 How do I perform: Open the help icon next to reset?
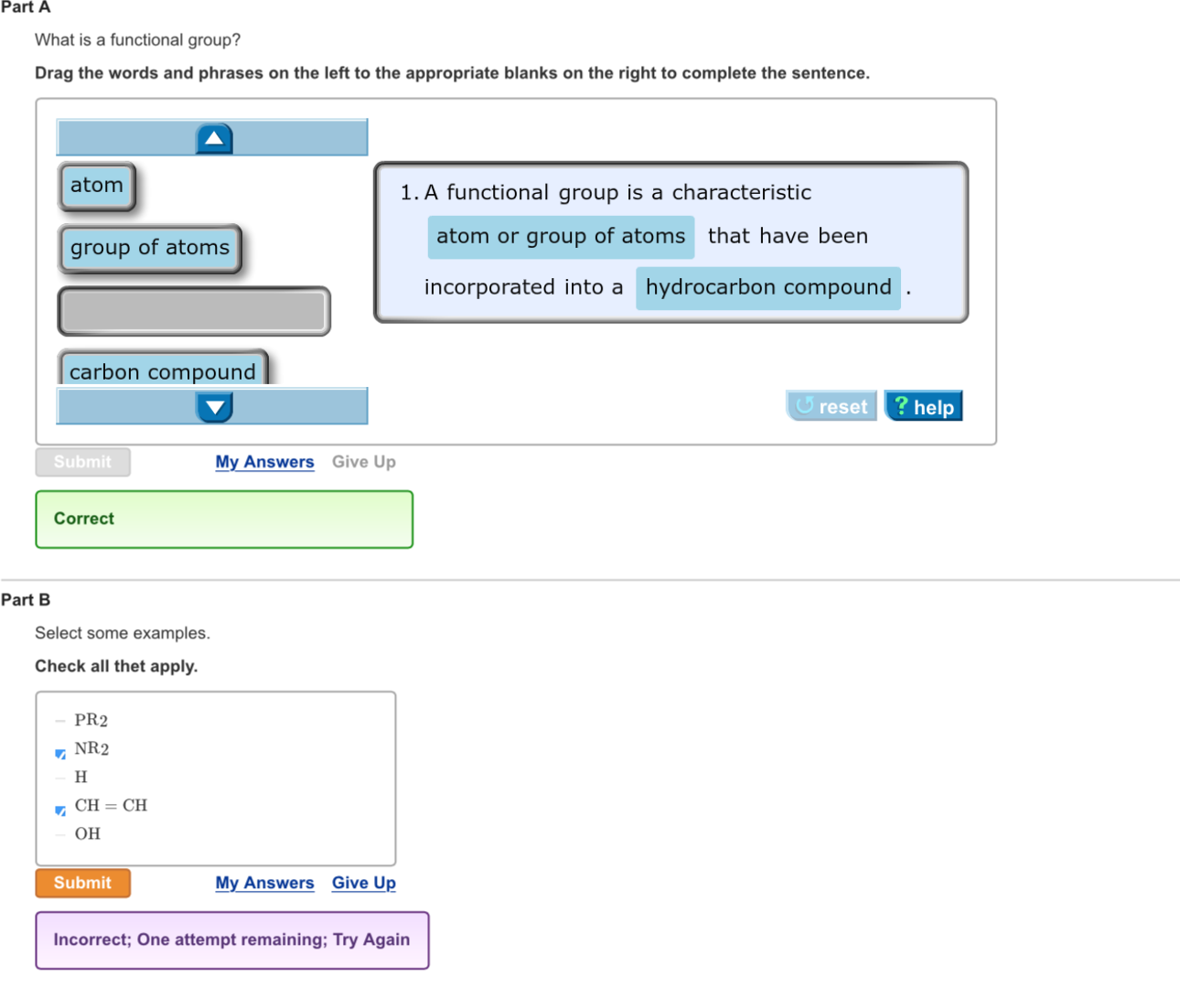[923, 405]
